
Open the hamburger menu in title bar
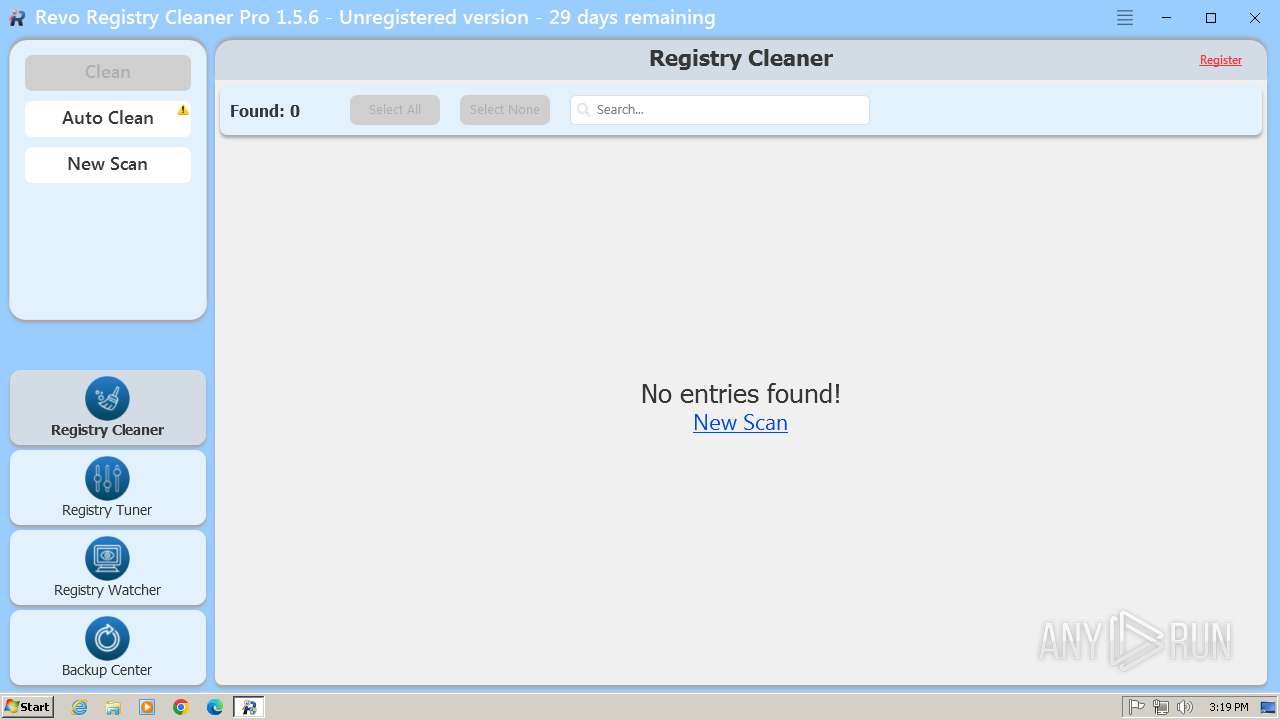pos(1125,18)
